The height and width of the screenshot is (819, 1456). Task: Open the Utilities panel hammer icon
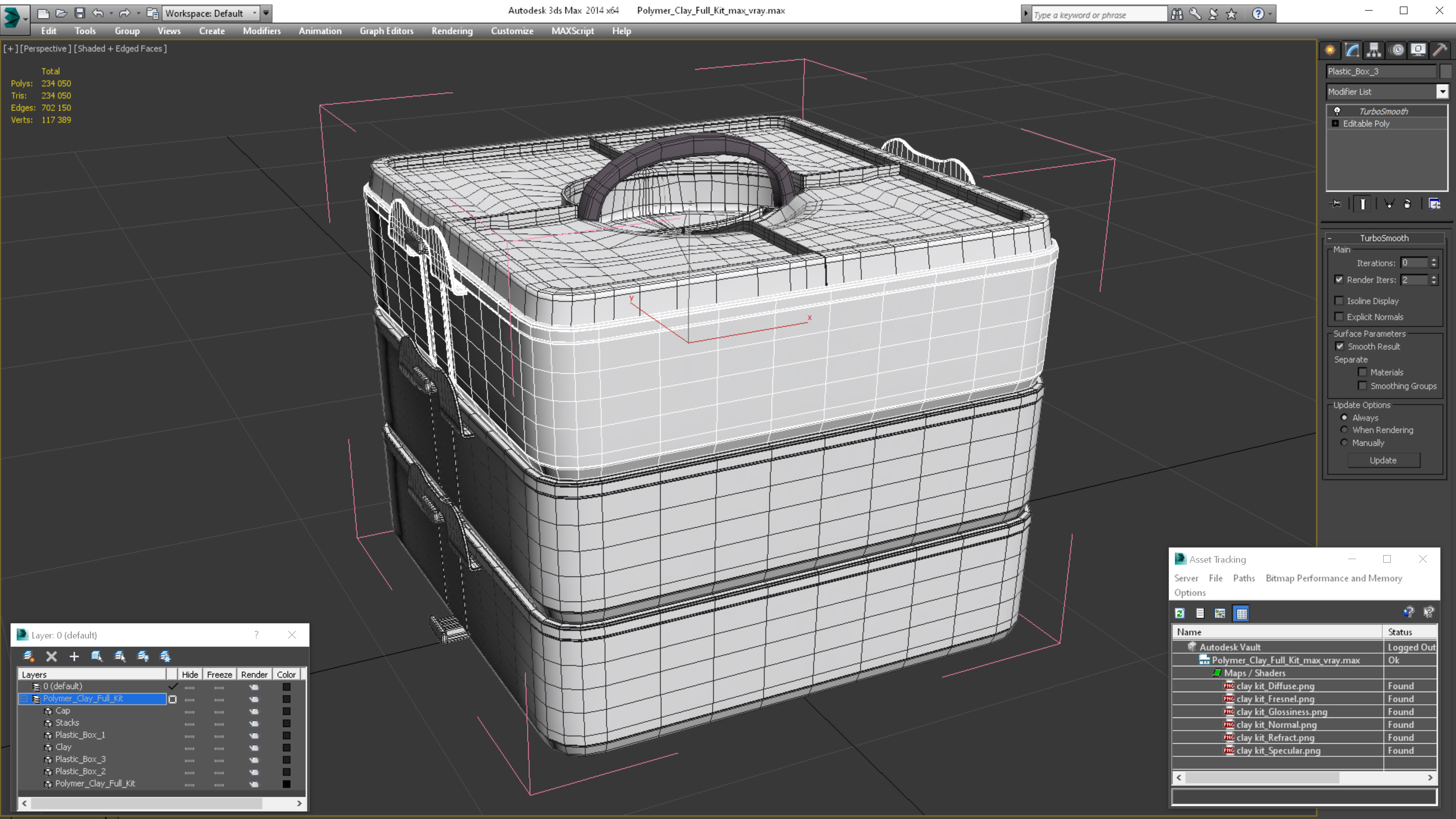point(1440,51)
